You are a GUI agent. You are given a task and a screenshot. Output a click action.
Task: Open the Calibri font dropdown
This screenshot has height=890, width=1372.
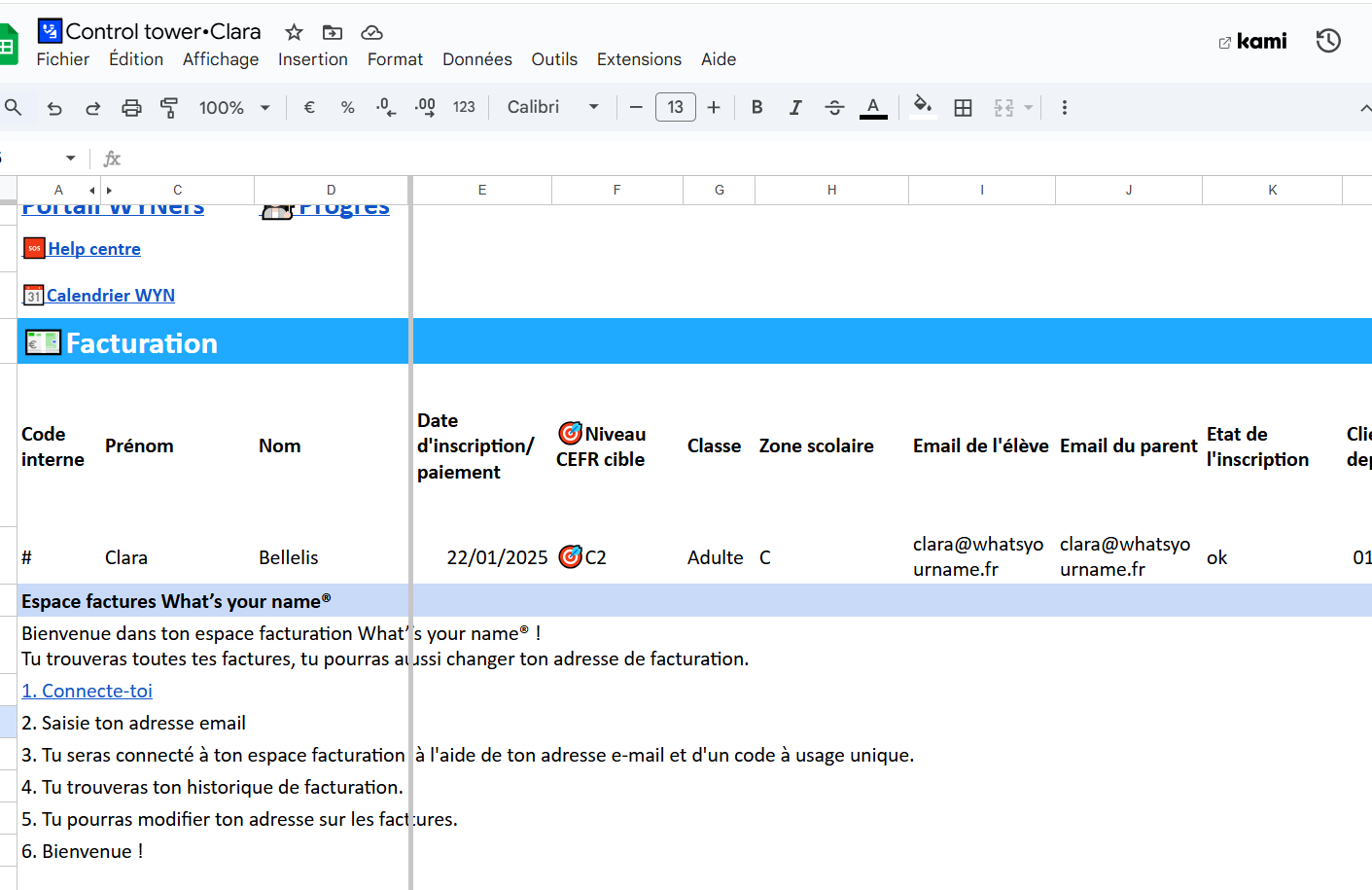[552, 107]
